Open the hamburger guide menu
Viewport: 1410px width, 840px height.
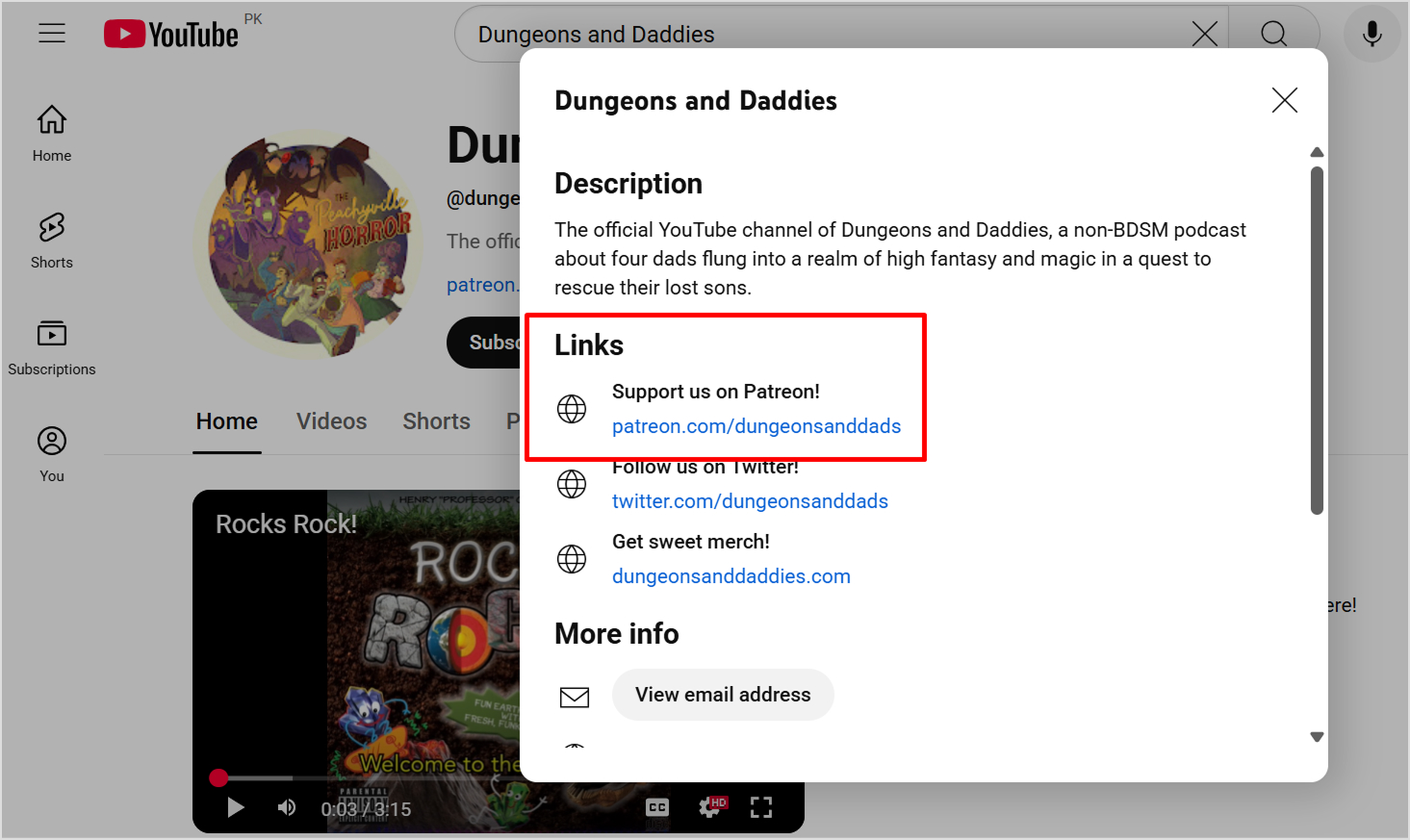tap(52, 34)
